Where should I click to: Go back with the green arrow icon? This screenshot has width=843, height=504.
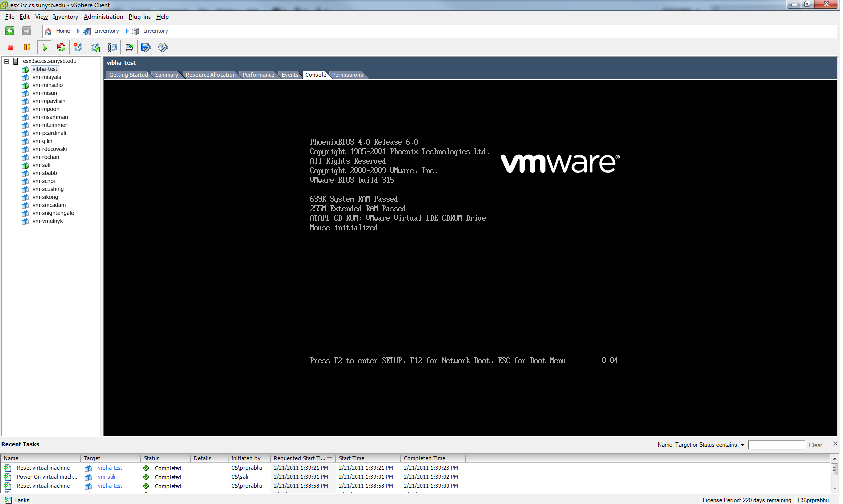tap(10, 31)
